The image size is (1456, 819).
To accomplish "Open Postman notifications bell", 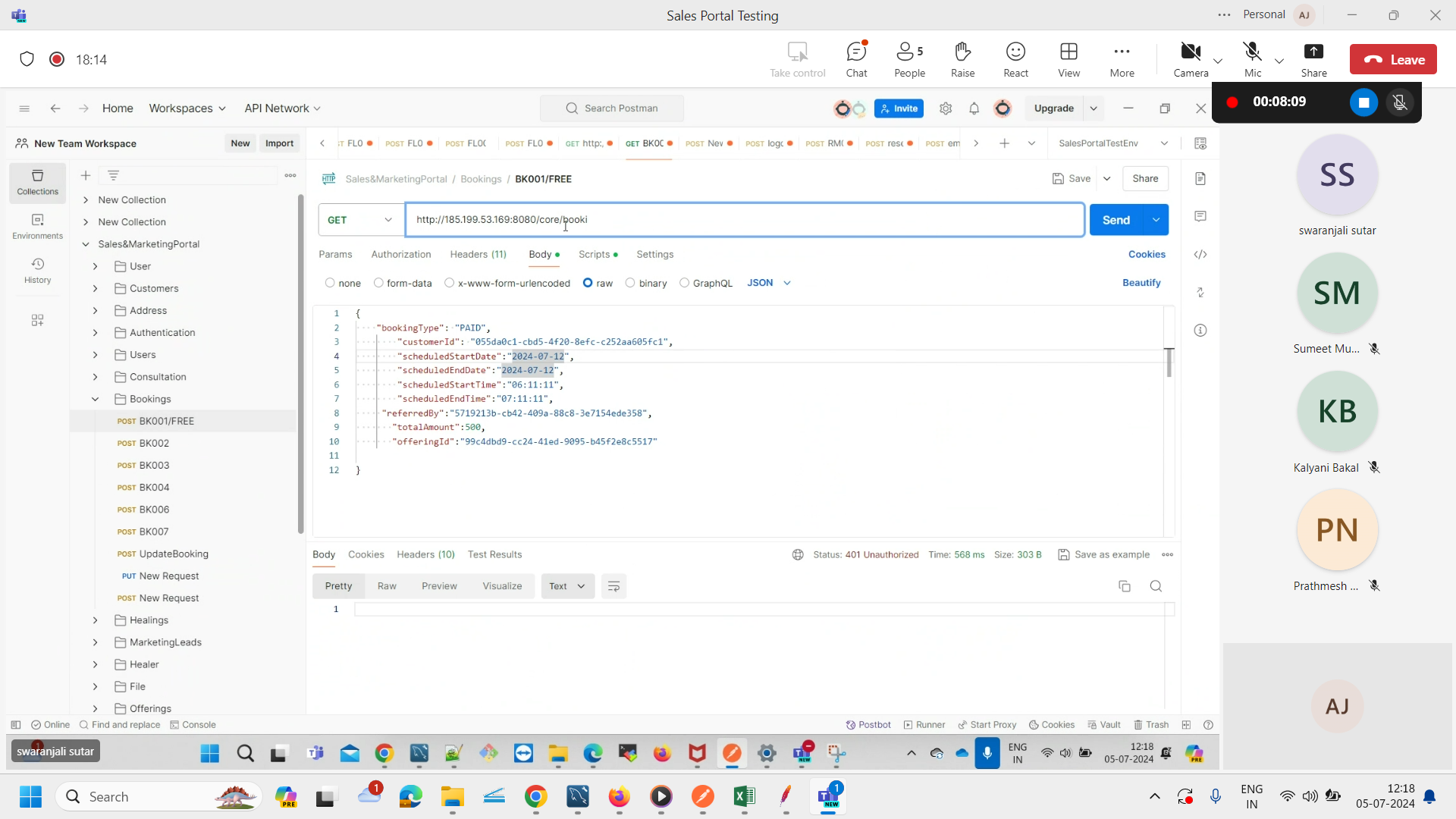I will (974, 108).
